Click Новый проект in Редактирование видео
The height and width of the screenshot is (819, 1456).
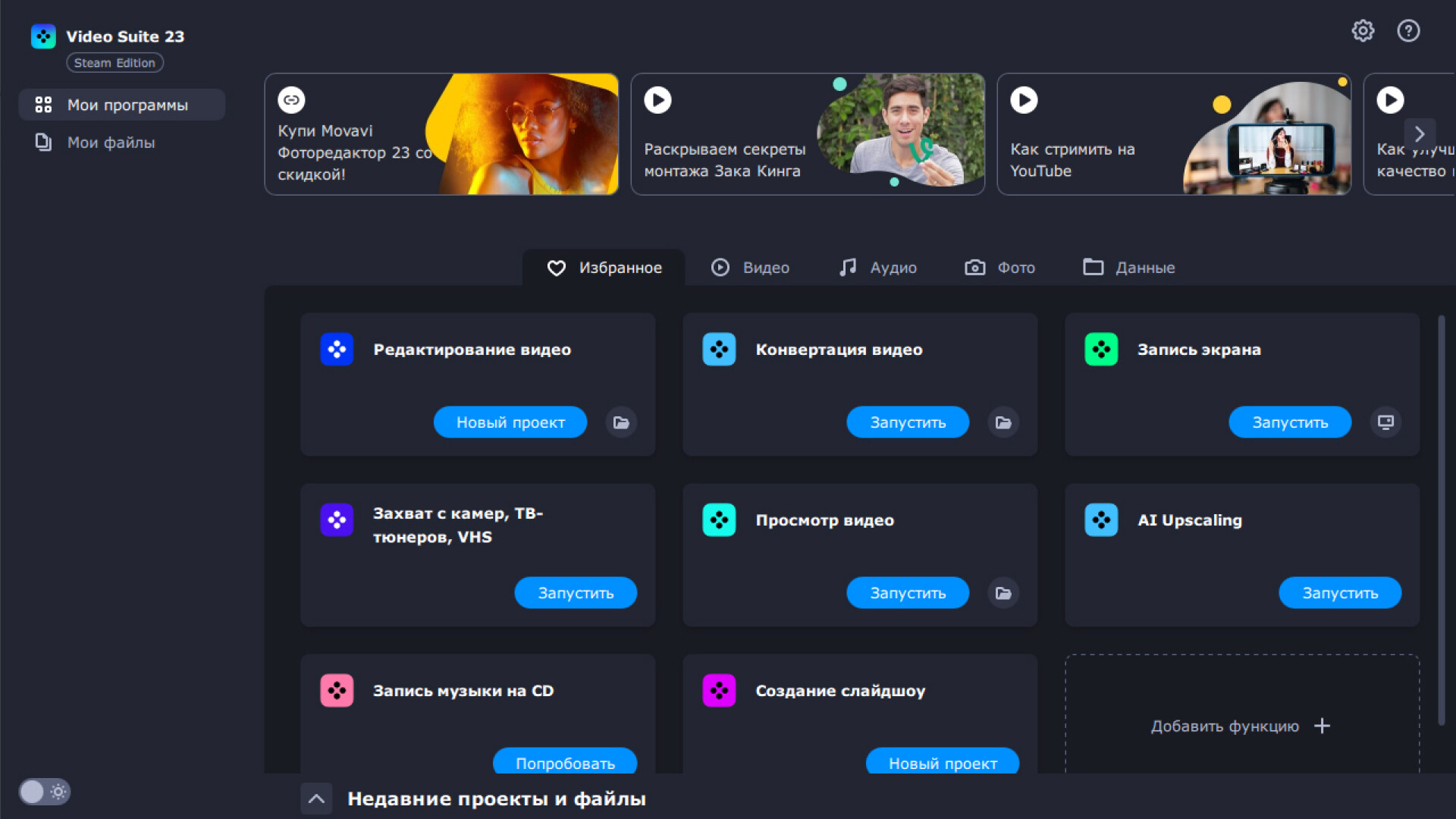[x=510, y=422]
